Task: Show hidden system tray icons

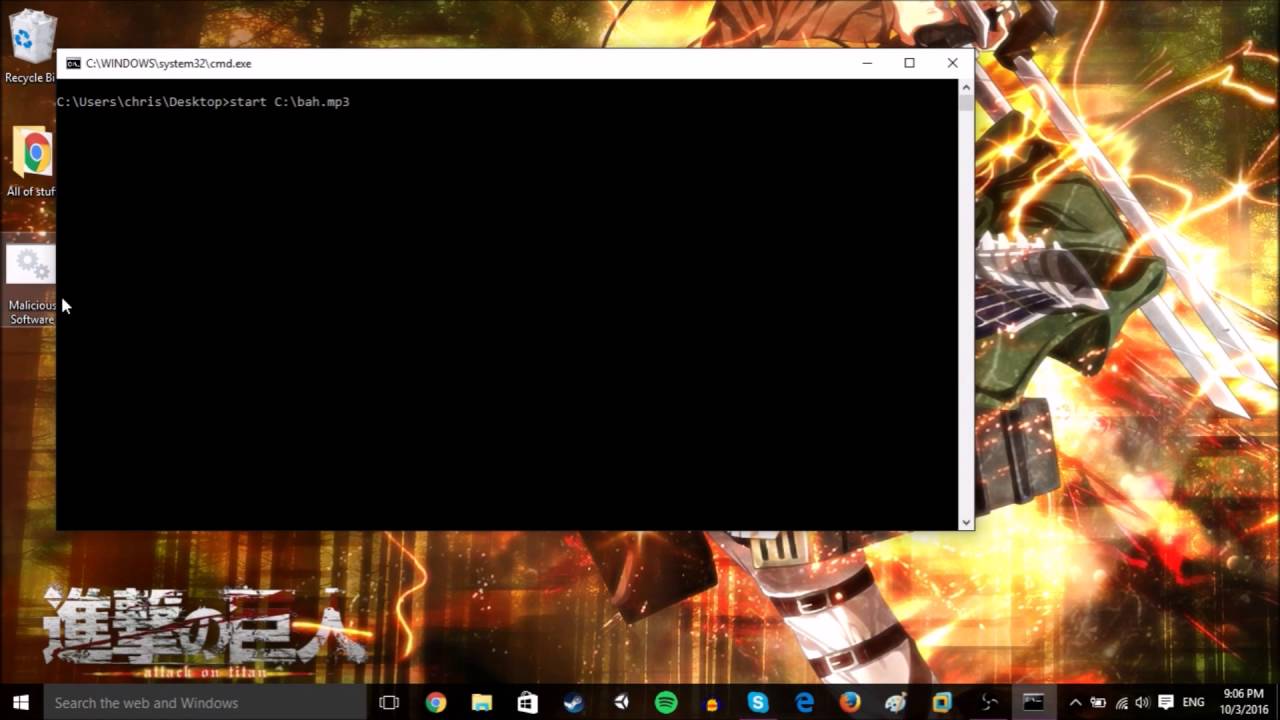Action: tap(1075, 702)
